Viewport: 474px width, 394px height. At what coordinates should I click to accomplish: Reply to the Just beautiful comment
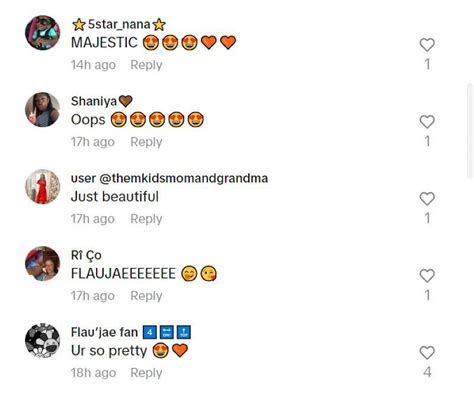146,219
